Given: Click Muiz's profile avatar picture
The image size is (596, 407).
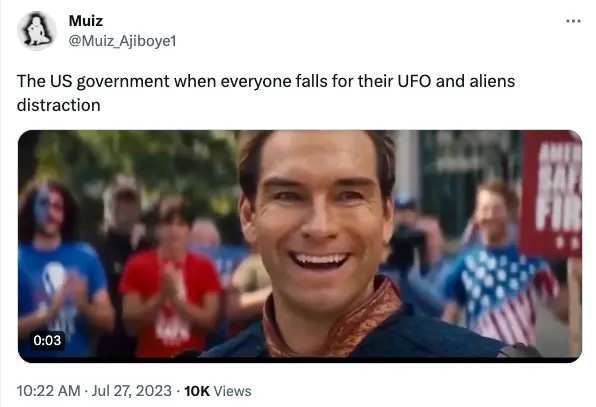Looking at the screenshot, I should coord(37,30).
